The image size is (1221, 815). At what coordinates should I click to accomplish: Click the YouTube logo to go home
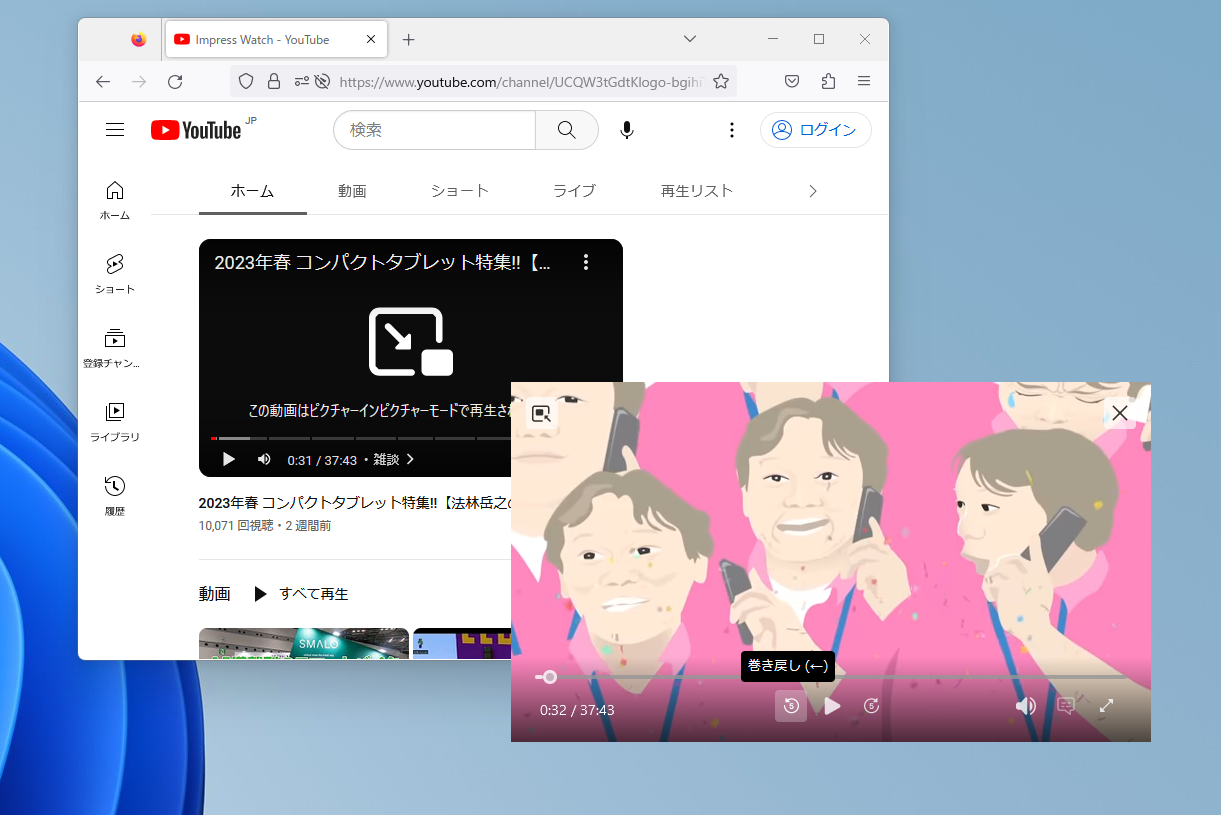pyautogui.click(x=196, y=129)
